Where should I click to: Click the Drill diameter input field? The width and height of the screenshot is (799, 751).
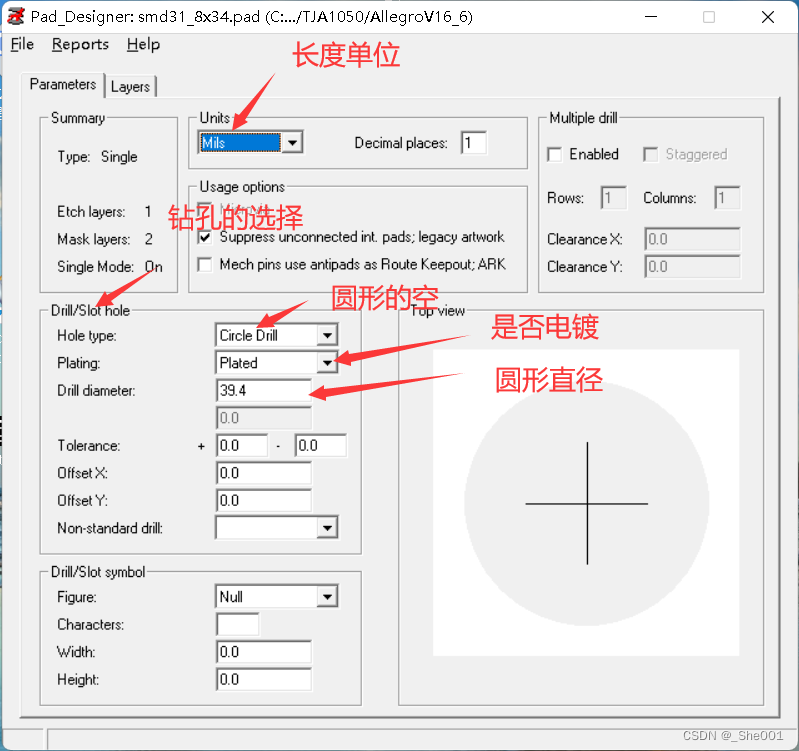point(263,391)
